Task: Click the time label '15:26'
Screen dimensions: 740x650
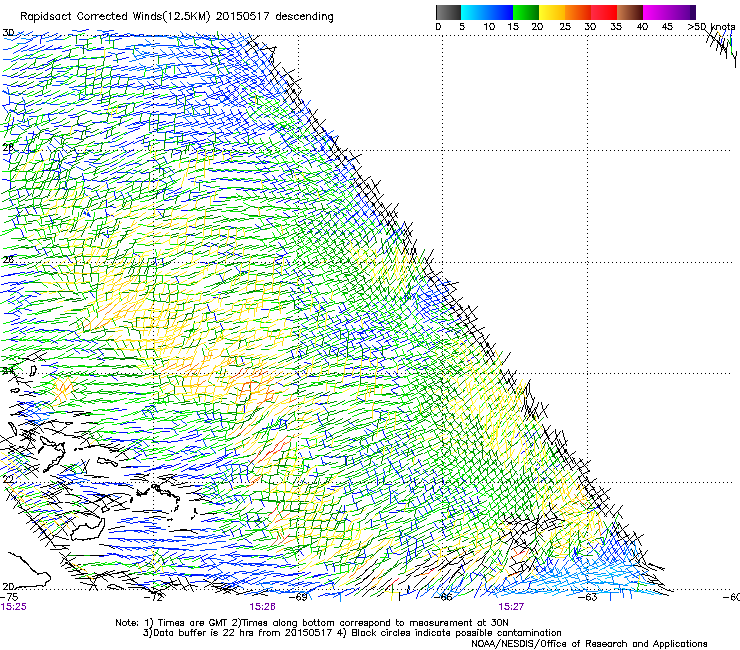Action: pyautogui.click(x=262, y=607)
